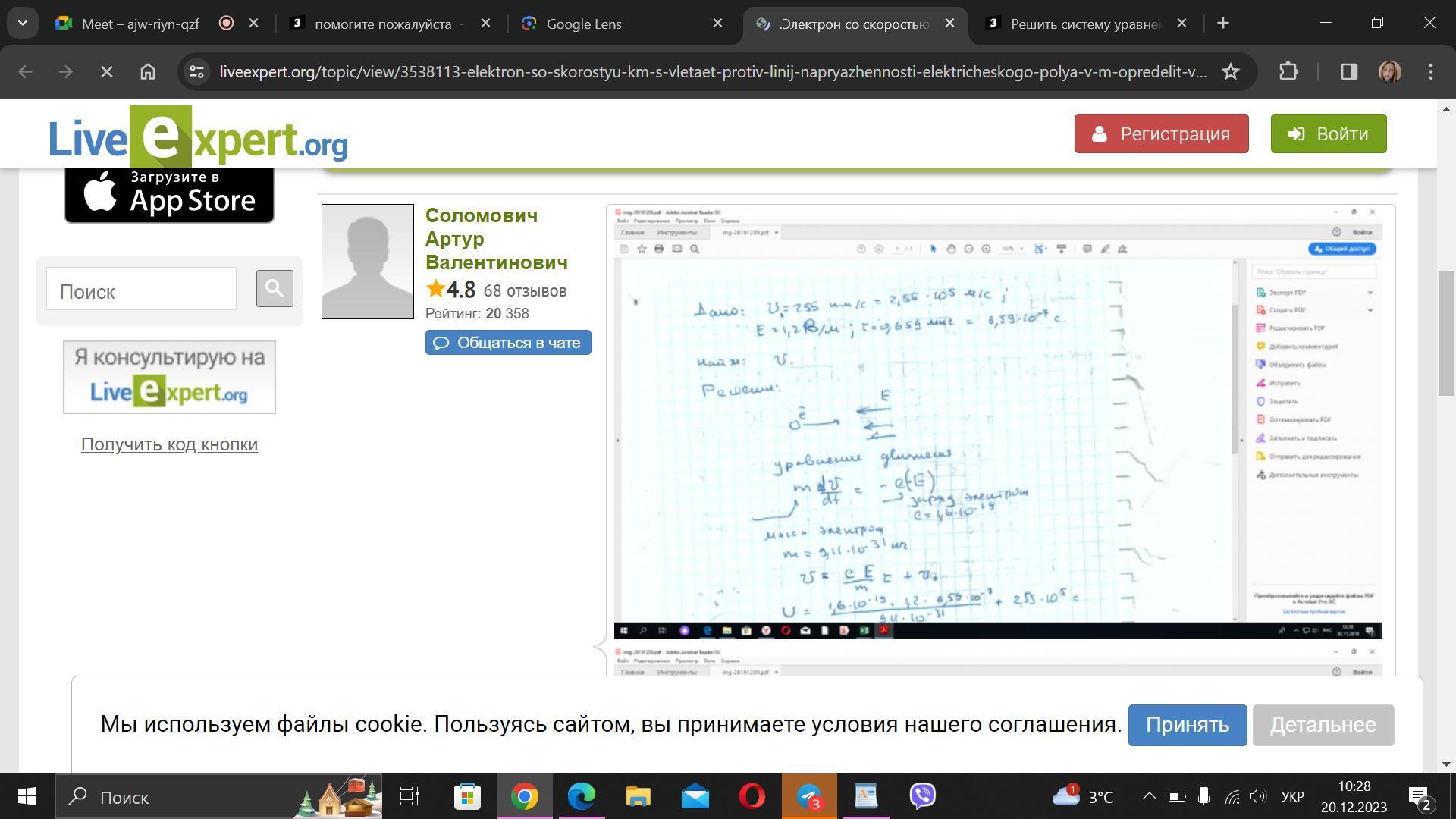Launch Viber from the taskbar
The width and height of the screenshot is (1456, 819).
click(x=923, y=796)
